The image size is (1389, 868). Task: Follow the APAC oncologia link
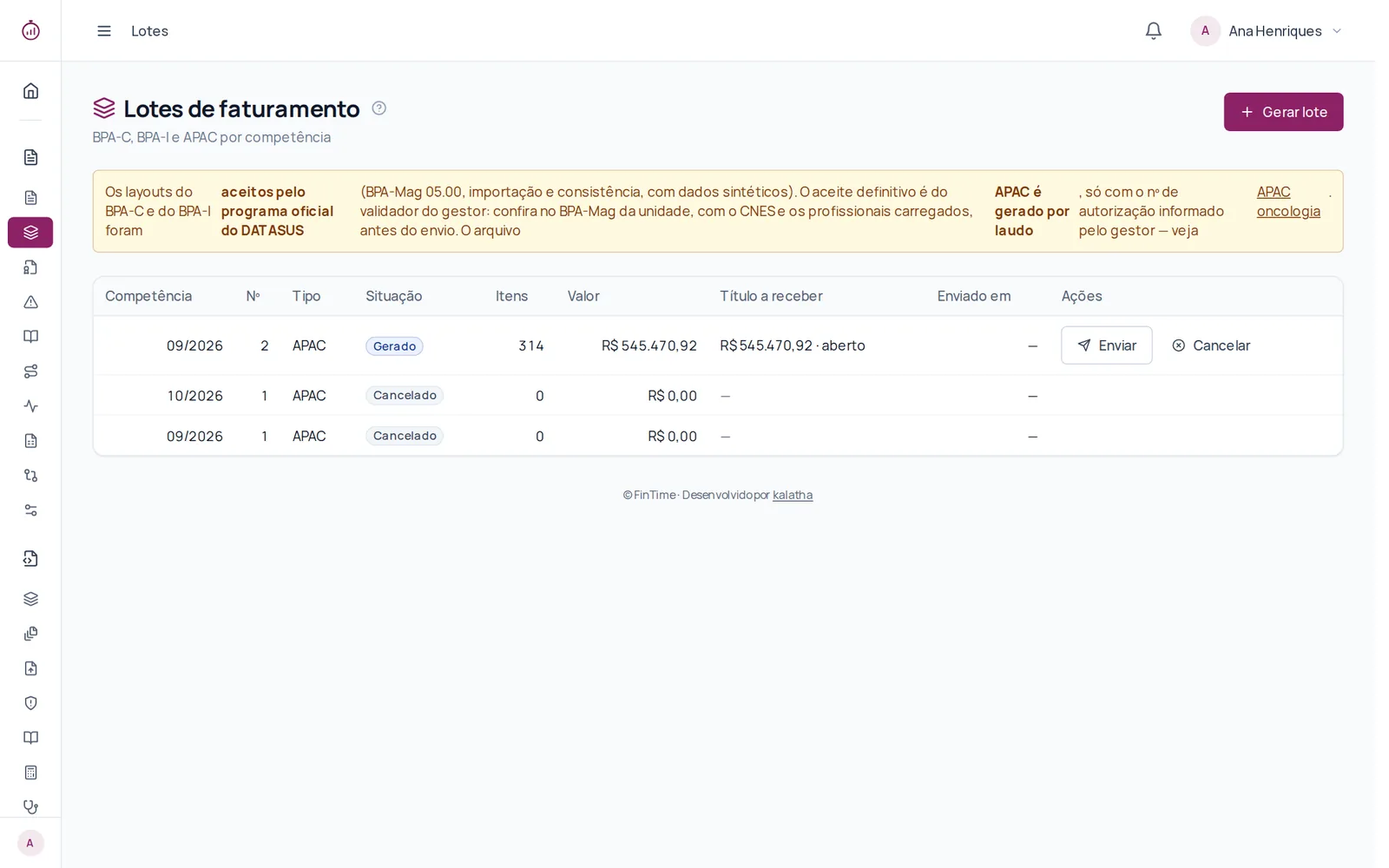click(x=1288, y=201)
